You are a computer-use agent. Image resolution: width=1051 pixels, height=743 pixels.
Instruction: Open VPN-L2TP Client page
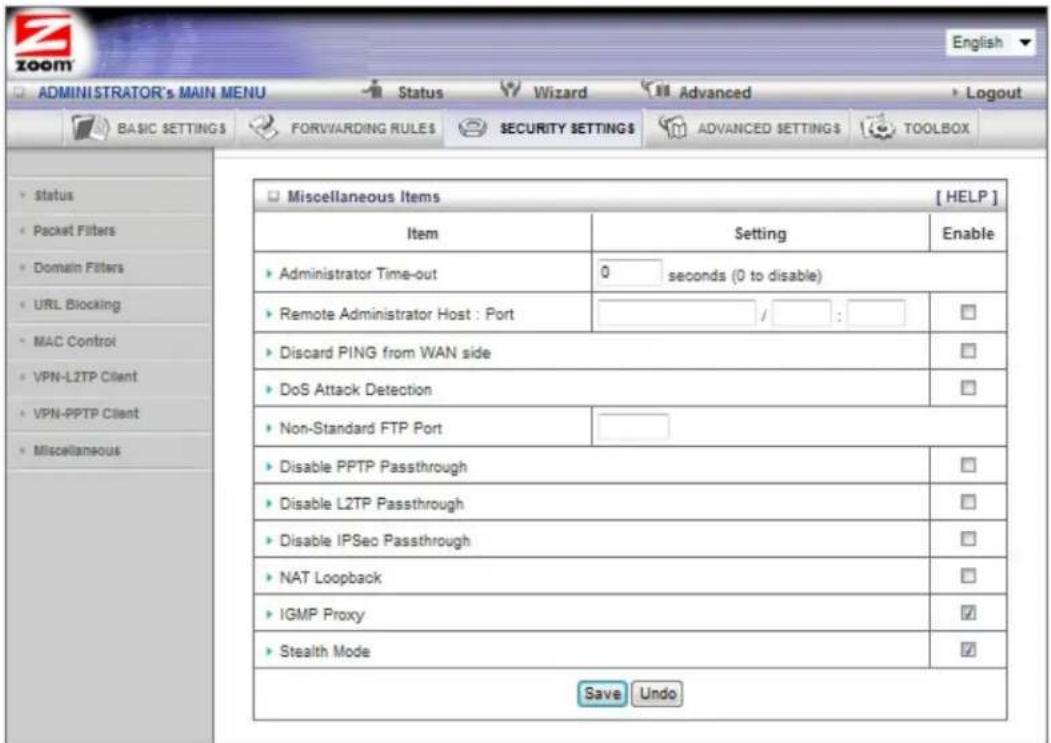(x=85, y=377)
